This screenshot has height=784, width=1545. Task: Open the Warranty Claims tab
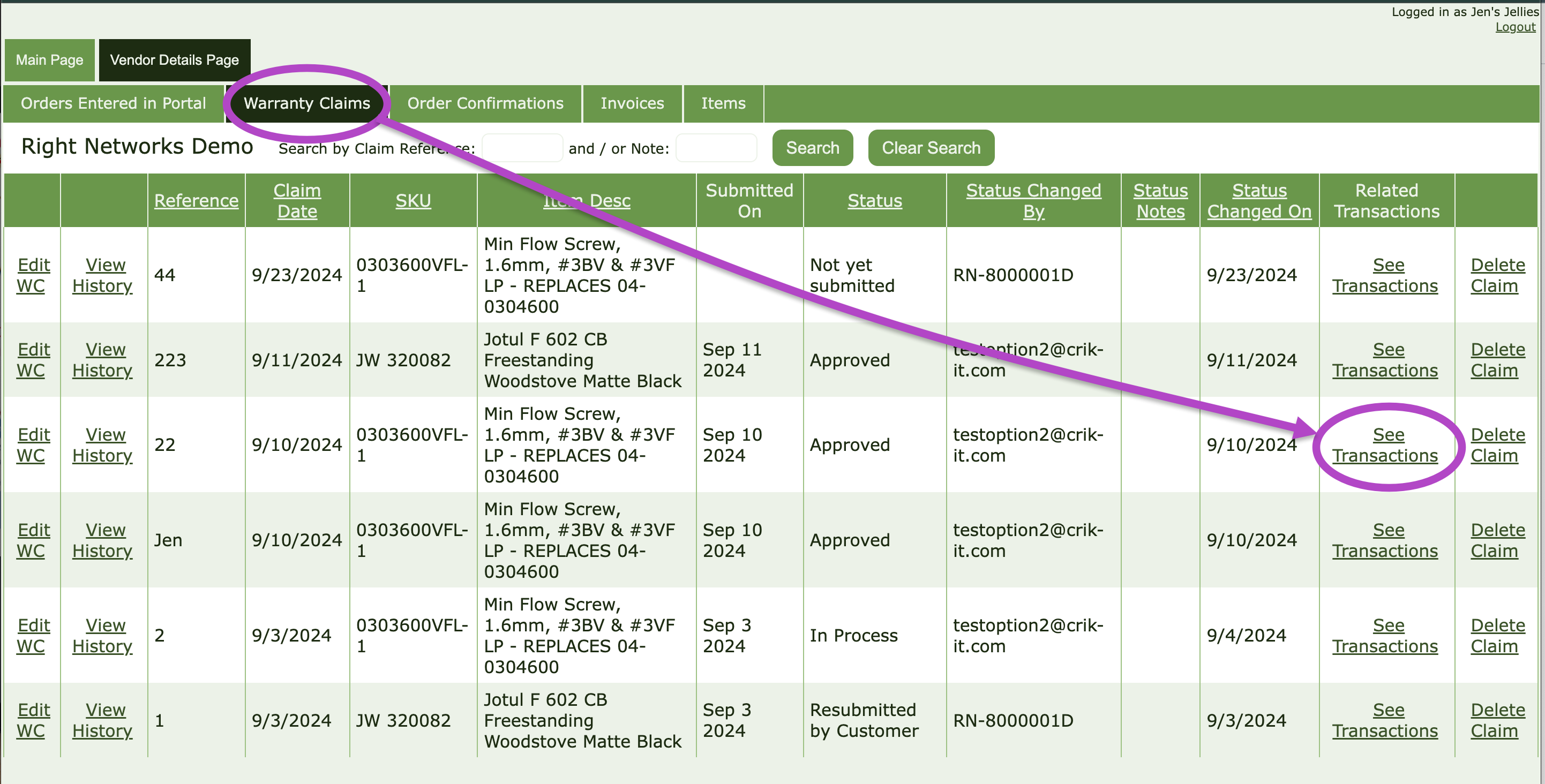(x=306, y=103)
